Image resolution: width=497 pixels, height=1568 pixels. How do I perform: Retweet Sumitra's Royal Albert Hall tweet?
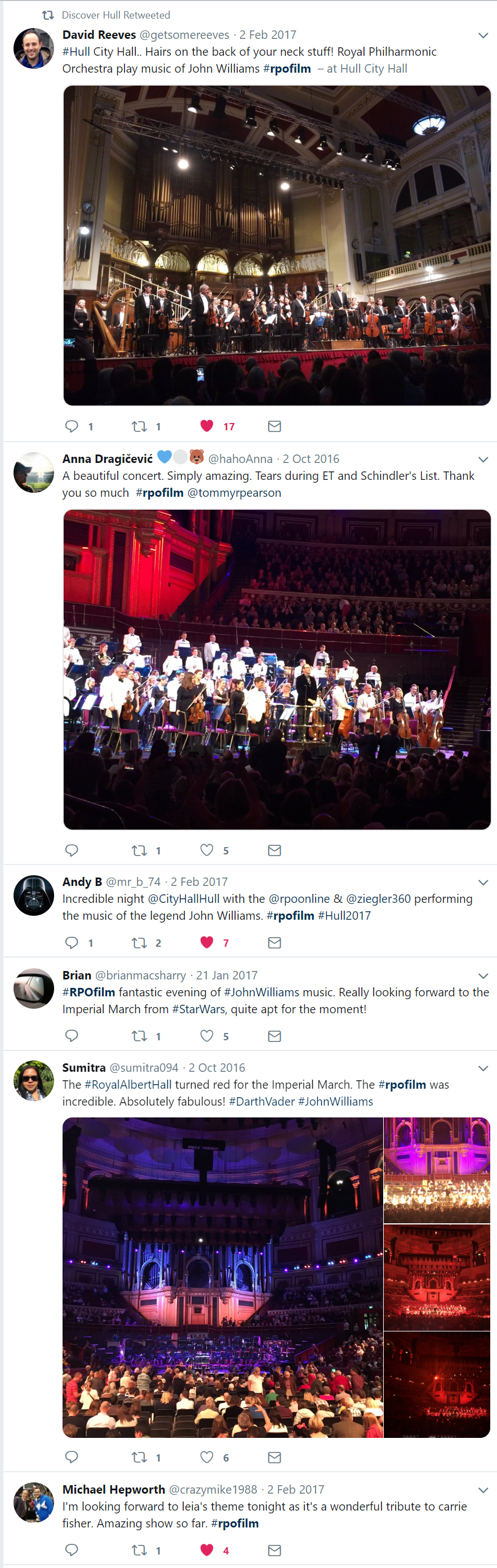click(140, 1457)
